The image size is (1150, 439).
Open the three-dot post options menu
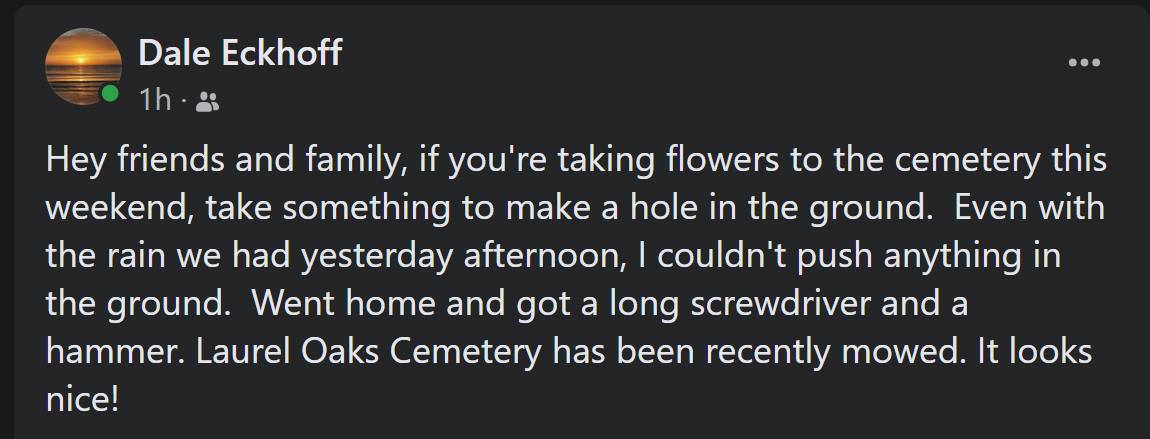click(x=1084, y=63)
